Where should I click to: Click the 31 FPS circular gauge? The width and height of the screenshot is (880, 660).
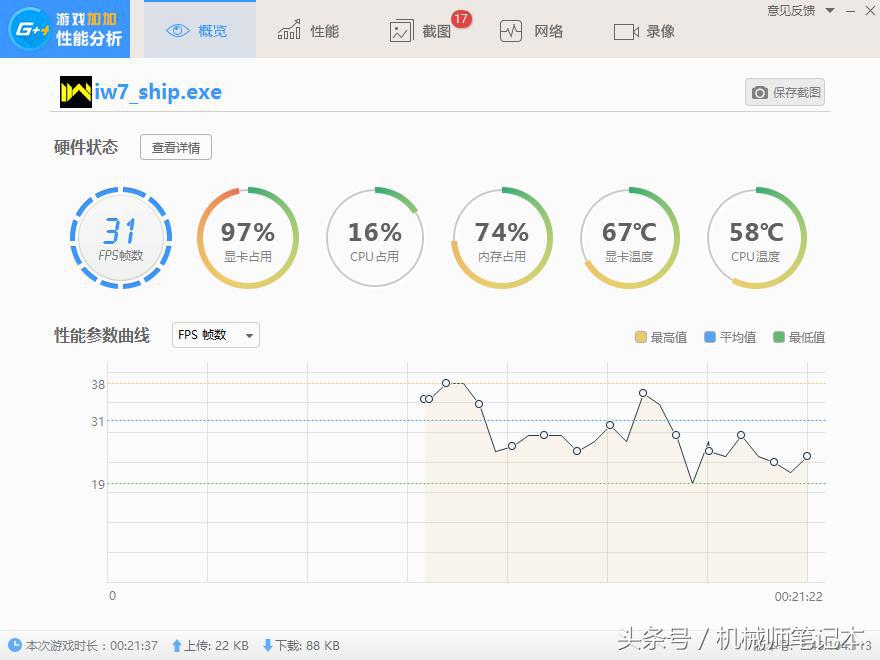click(120, 237)
